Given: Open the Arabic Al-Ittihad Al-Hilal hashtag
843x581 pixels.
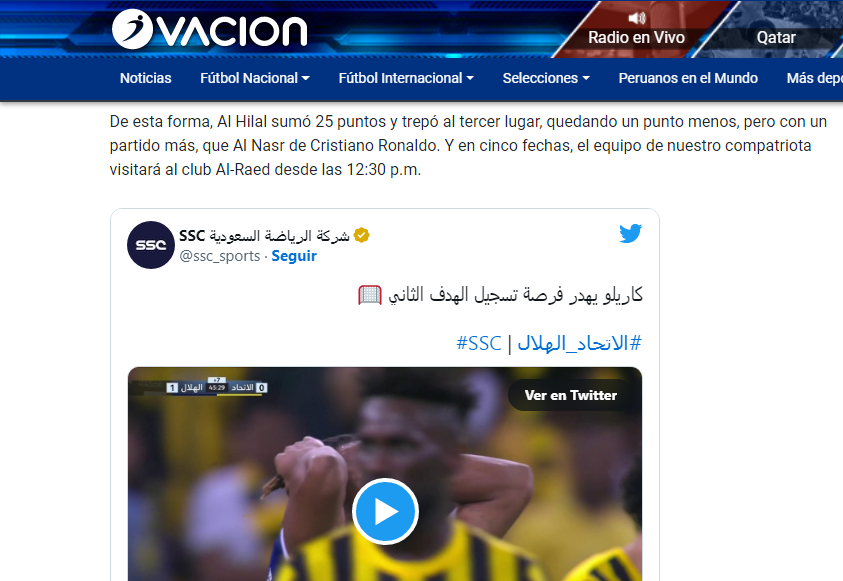Looking at the screenshot, I should (x=580, y=343).
